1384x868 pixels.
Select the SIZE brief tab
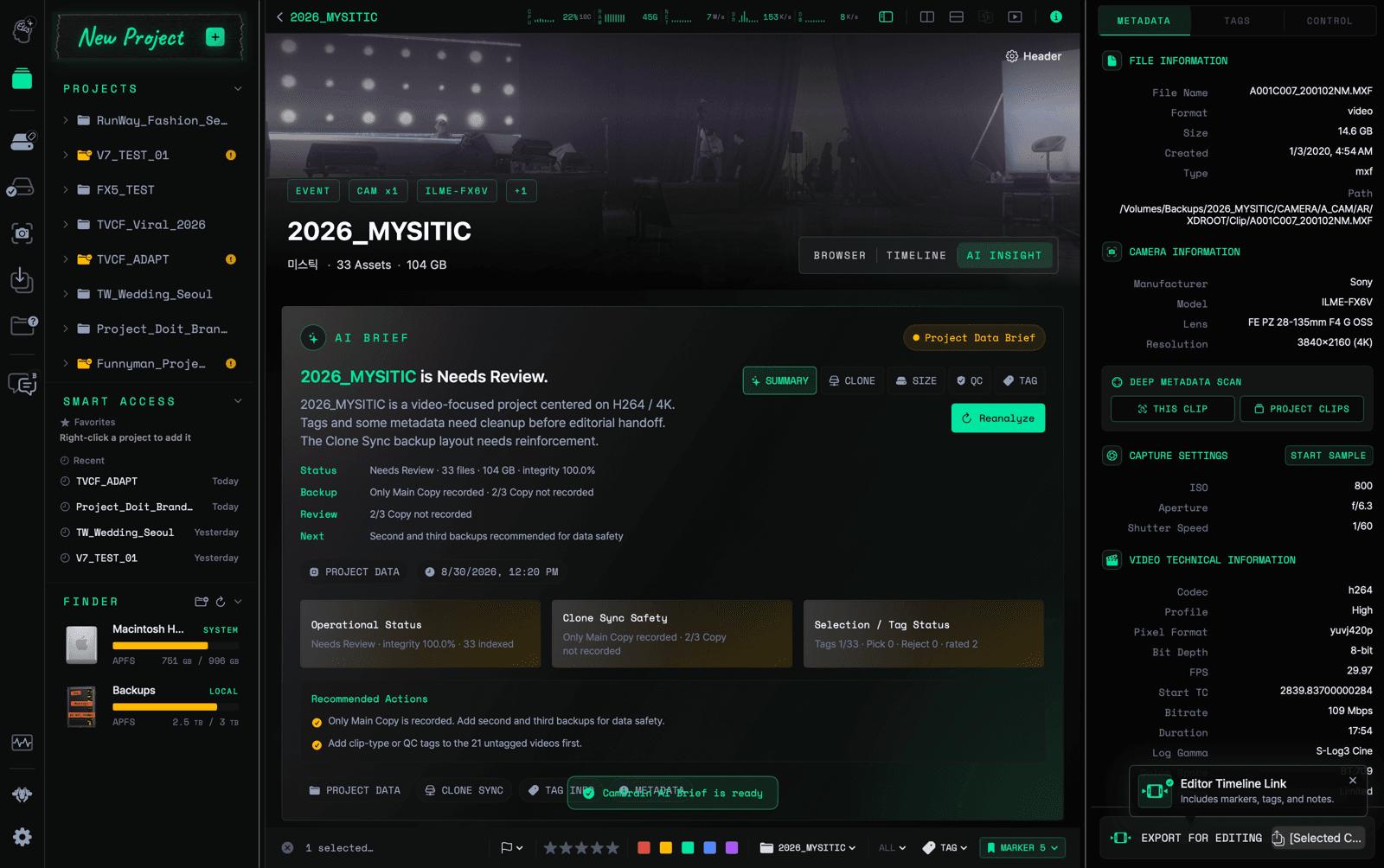pyautogui.click(x=916, y=381)
